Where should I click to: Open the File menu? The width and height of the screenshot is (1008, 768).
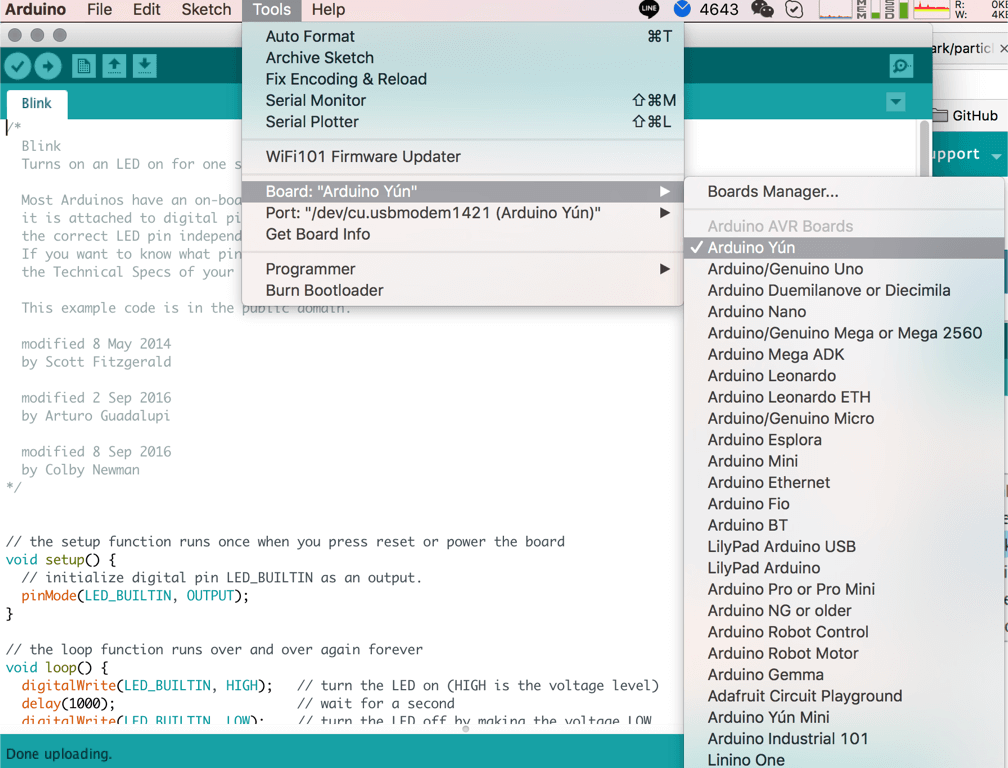tap(99, 10)
